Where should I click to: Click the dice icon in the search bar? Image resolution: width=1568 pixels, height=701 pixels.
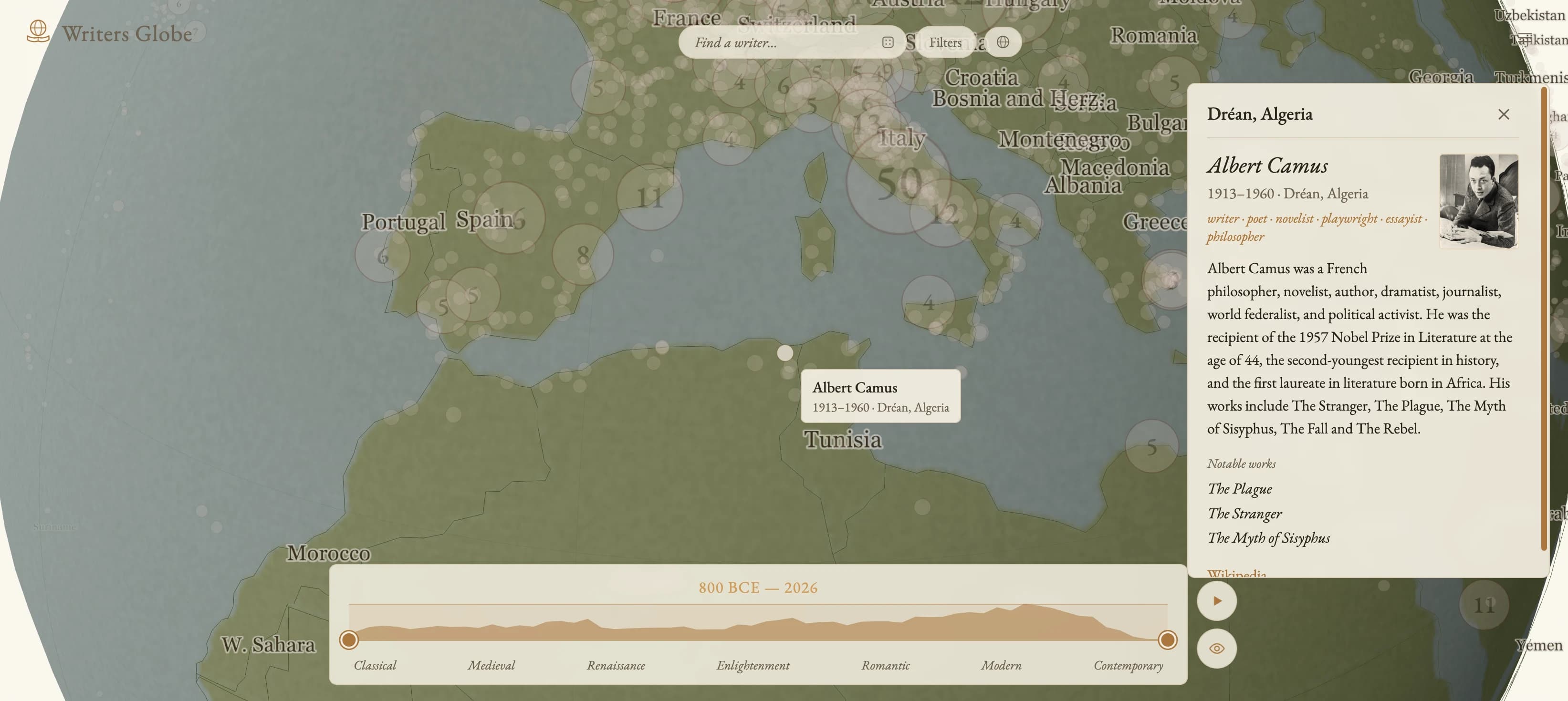(888, 42)
